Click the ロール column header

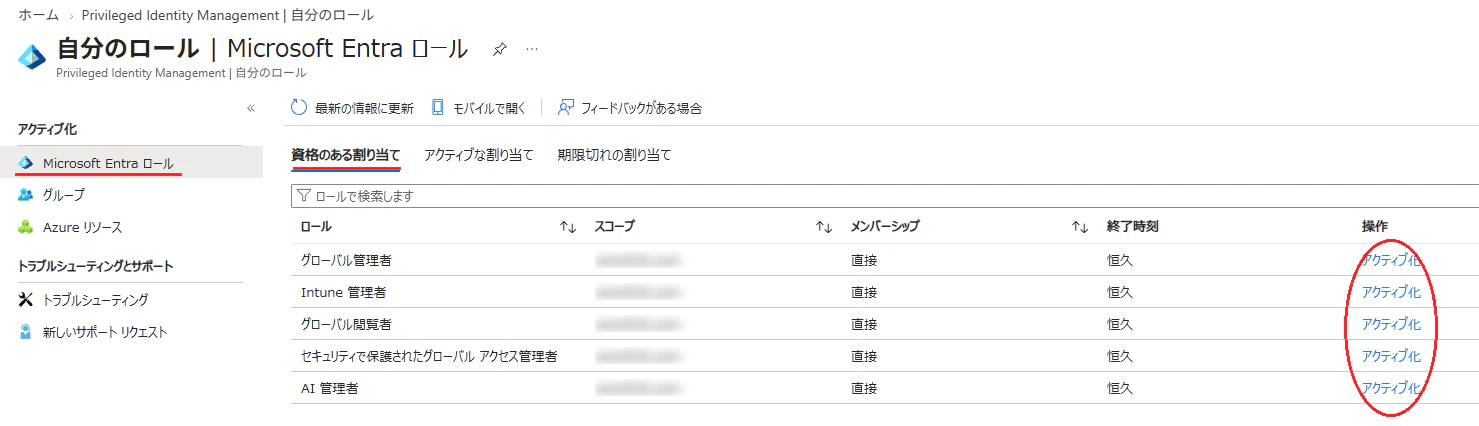click(x=316, y=227)
